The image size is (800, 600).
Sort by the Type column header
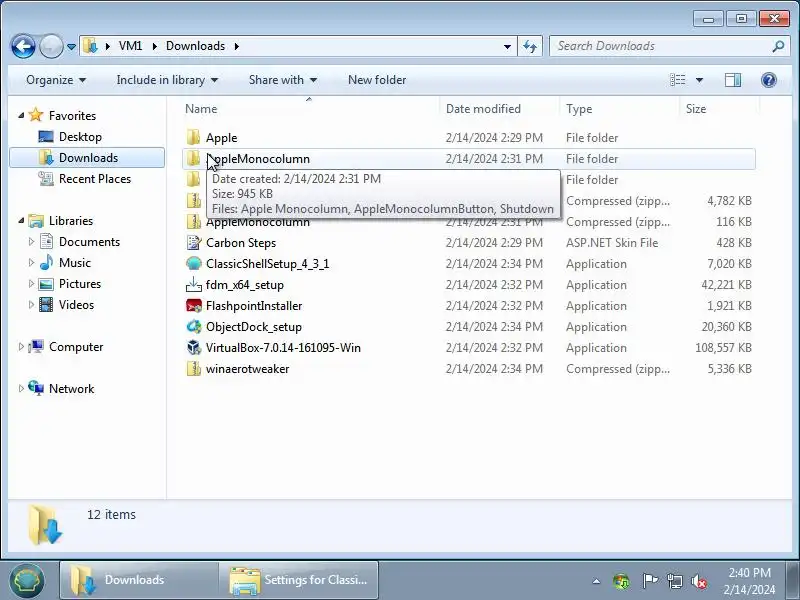tap(619, 109)
